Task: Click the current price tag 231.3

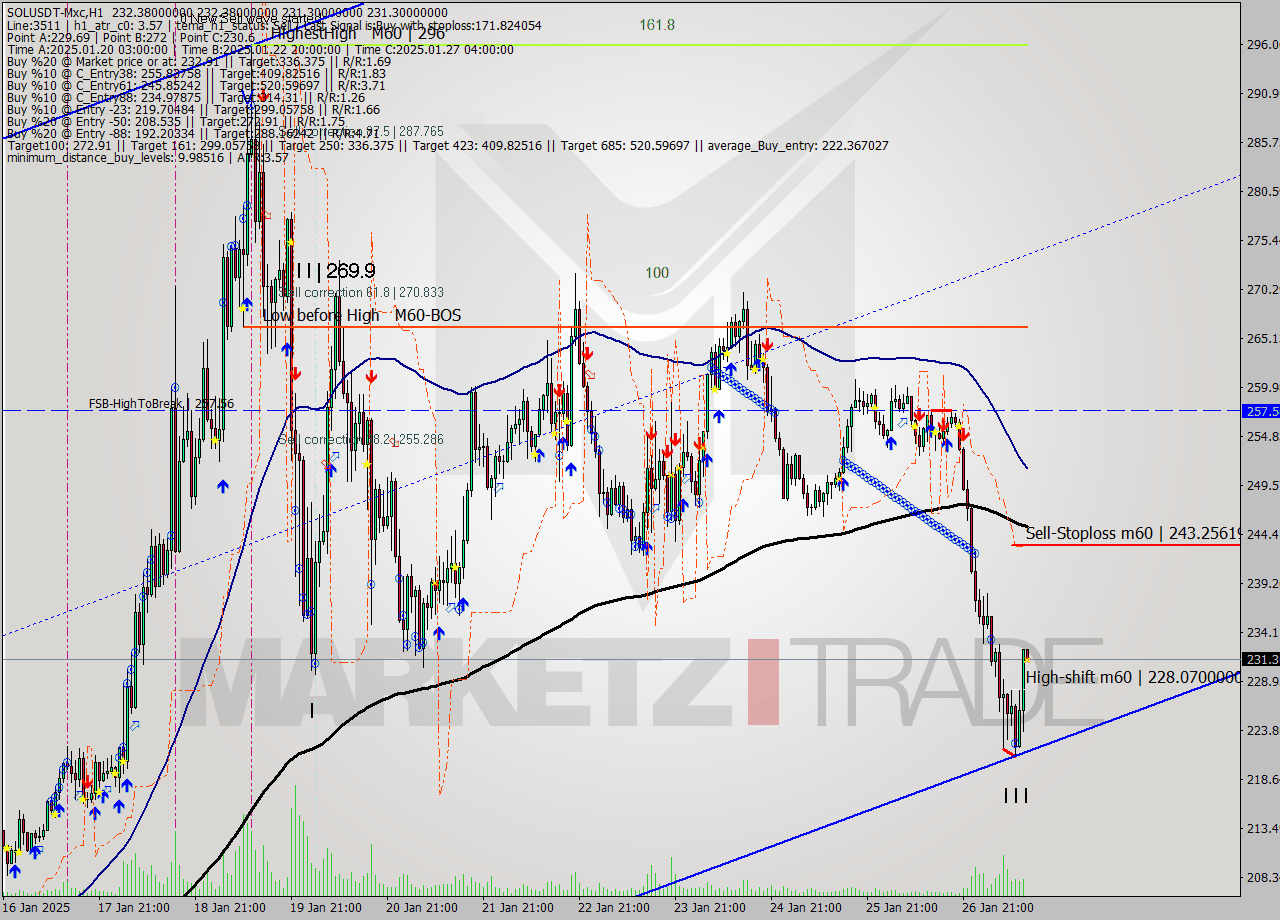Action: click(1261, 659)
